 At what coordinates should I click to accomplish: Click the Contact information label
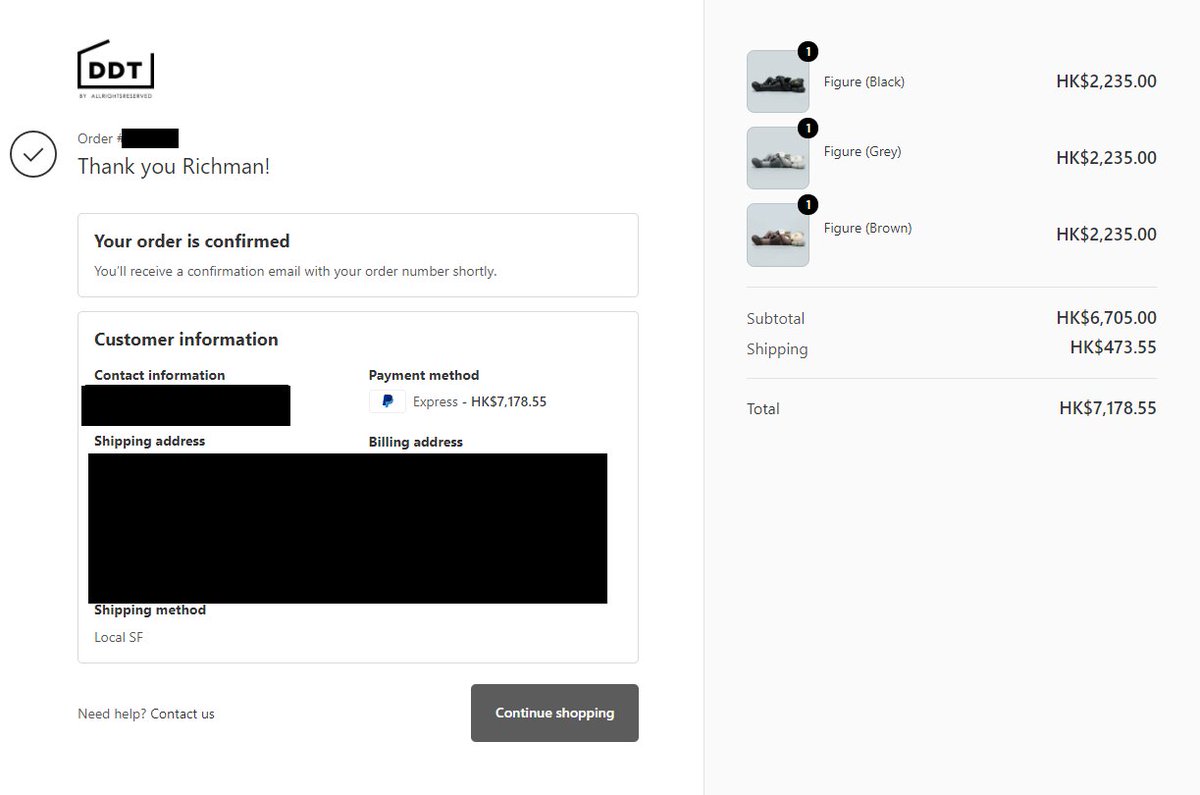(160, 376)
